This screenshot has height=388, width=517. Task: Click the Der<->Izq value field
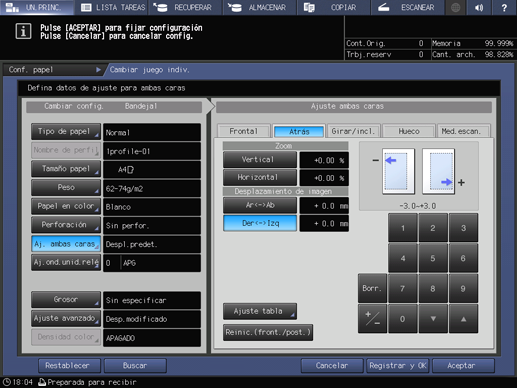(324, 223)
